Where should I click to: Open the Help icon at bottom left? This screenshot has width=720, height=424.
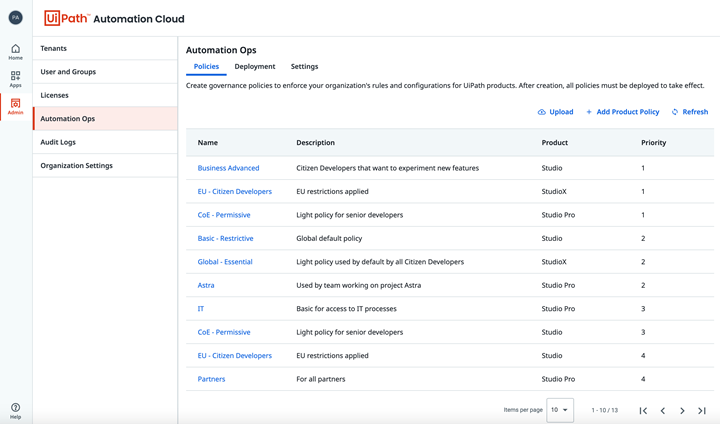click(x=15, y=410)
